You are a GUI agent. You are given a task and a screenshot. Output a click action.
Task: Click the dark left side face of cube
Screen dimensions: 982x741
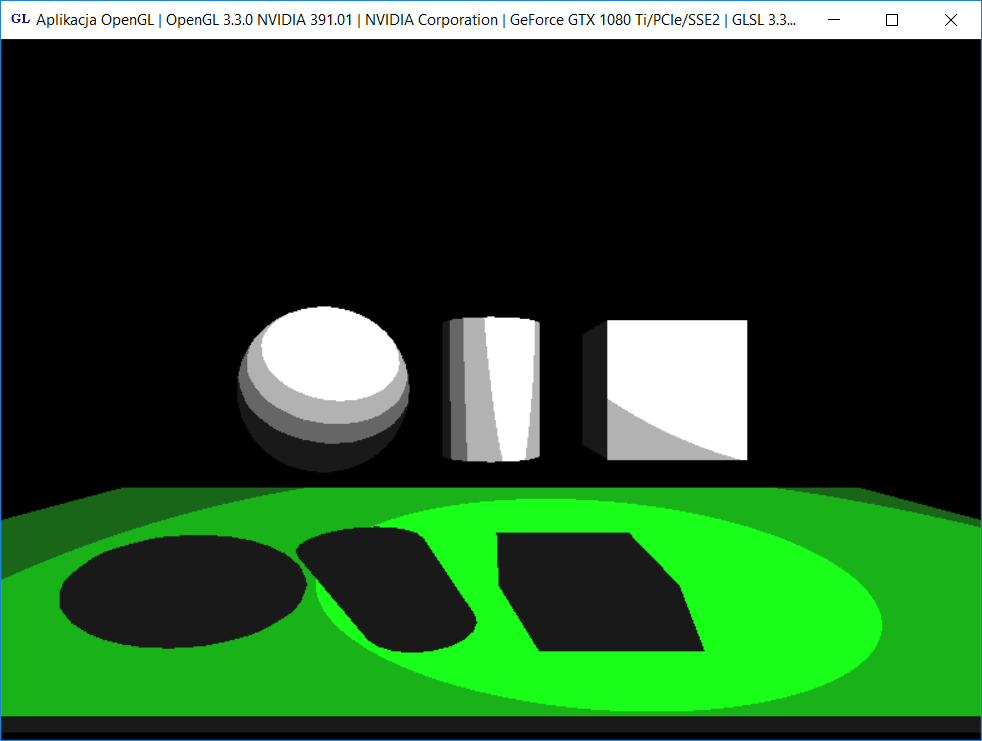tap(594, 390)
